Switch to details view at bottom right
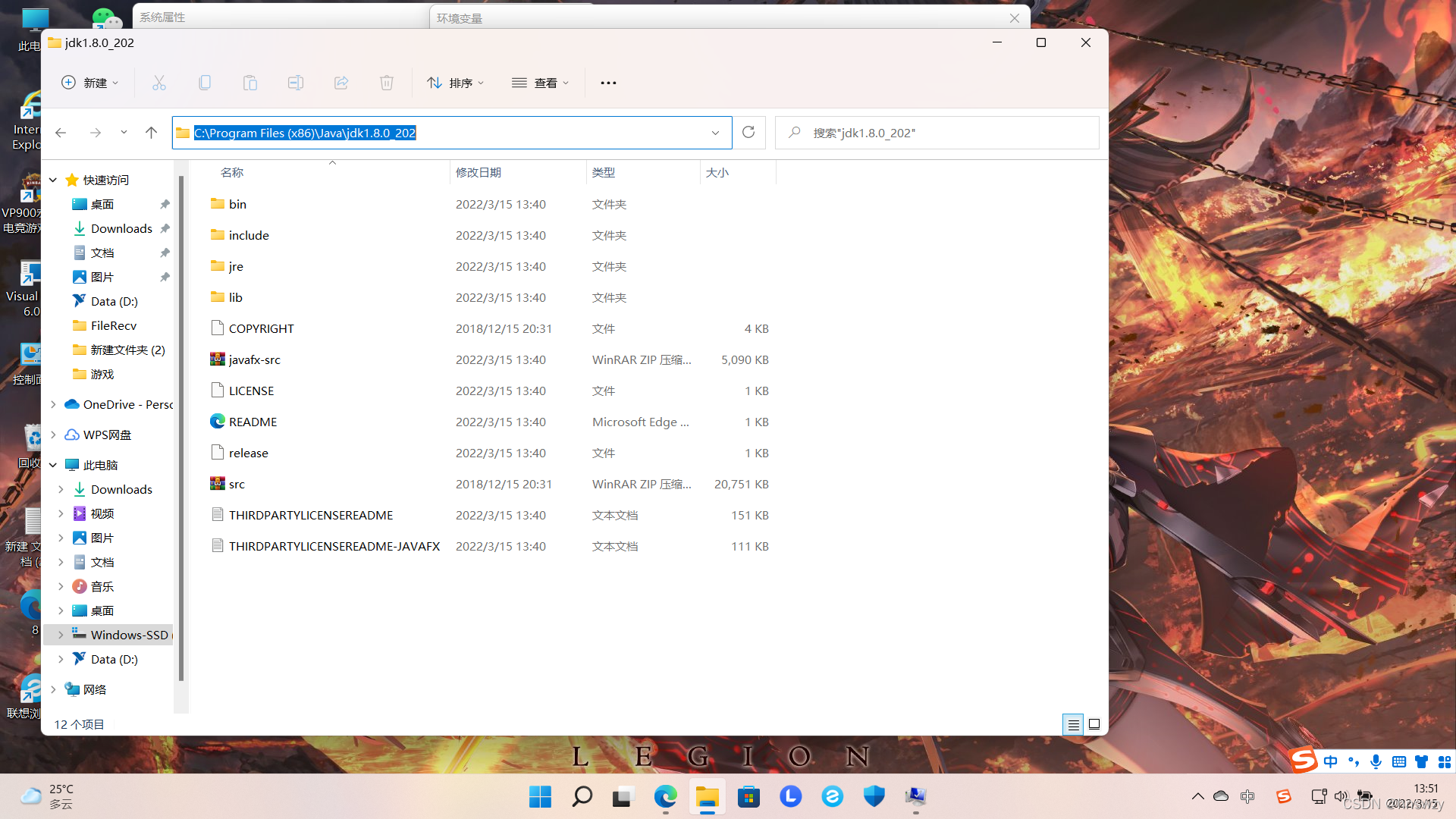1456x819 pixels. tap(1072, 724)
